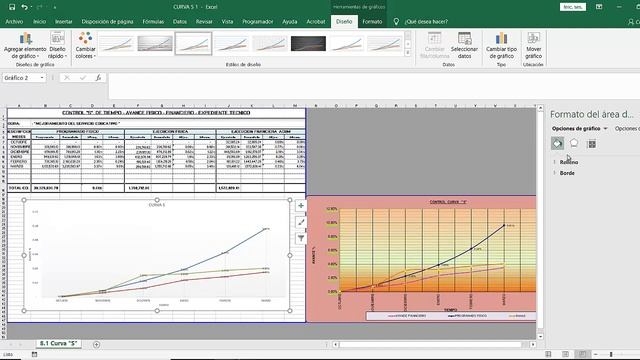Switch to the Fórmulas tab
Screen dimensions: 640x360
click(153, 22)
